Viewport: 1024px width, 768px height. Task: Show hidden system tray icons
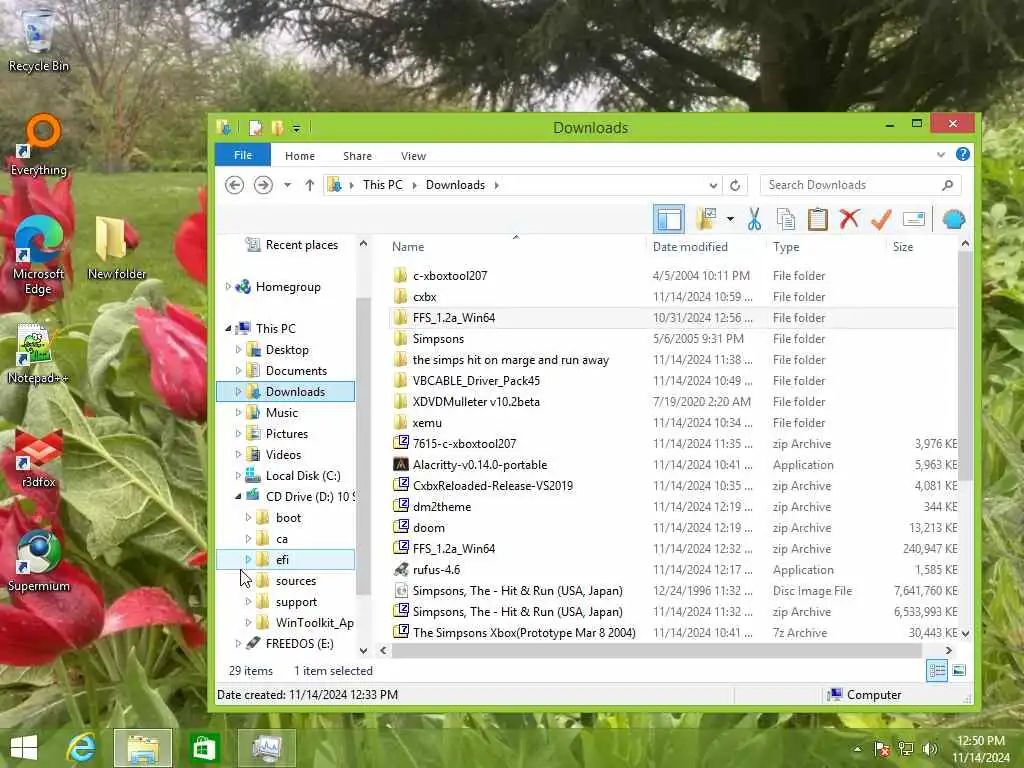857,749
